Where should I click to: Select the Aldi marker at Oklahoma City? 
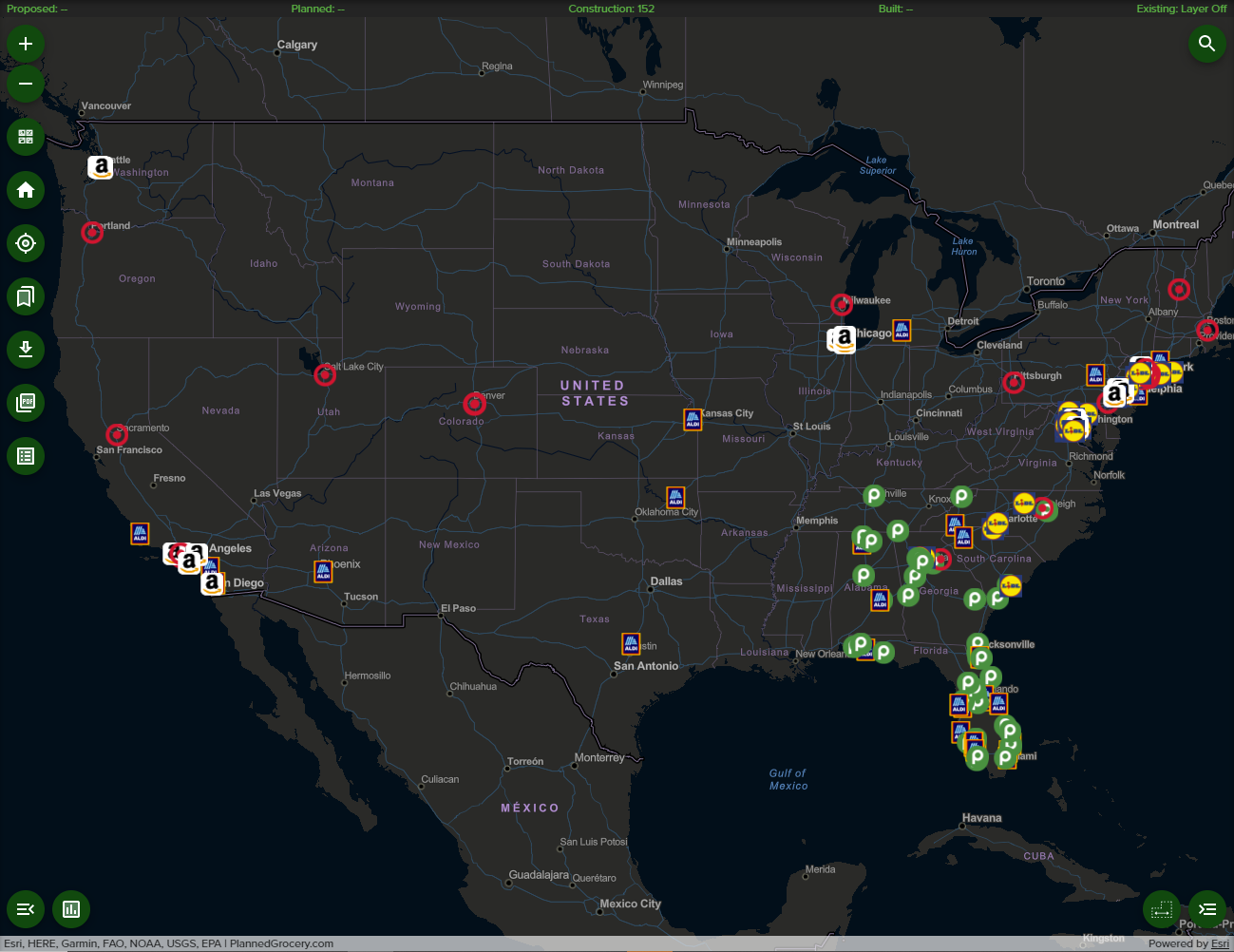[x=675, y=497]
